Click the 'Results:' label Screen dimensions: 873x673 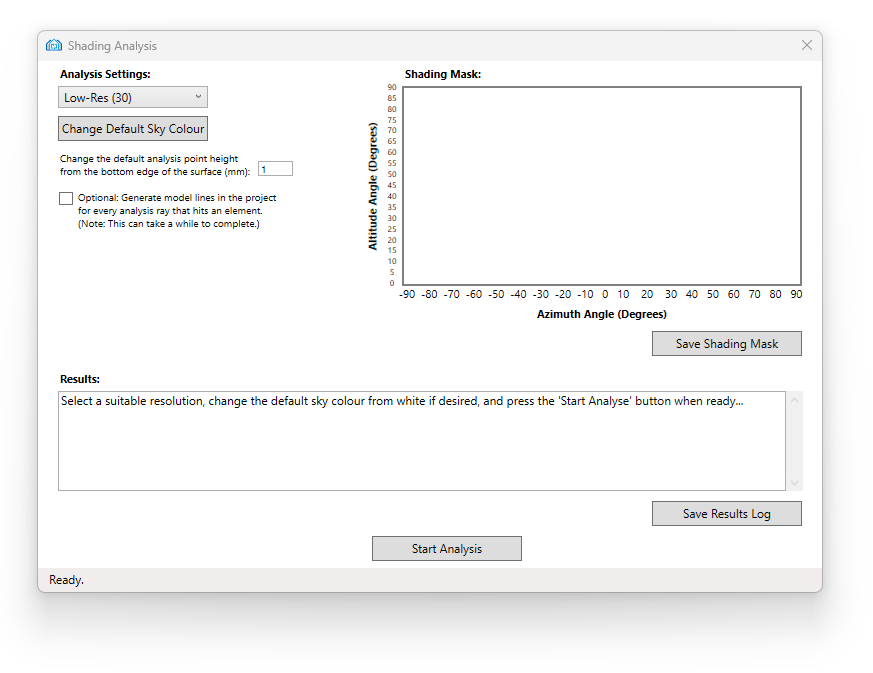(80, 379)
